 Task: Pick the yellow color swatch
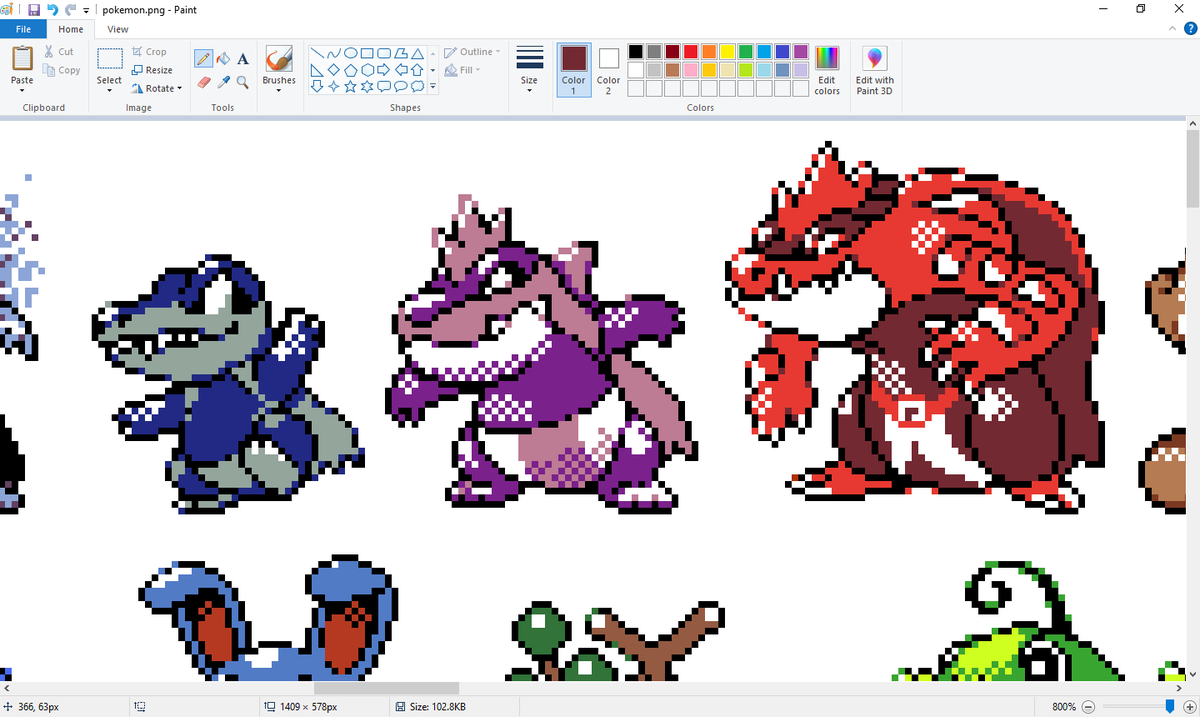[x=727, y=51]
